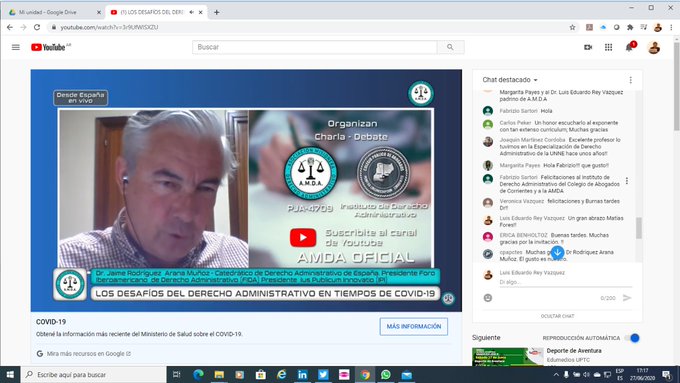Open the Deporte de Aventura suggested video title
This screenshot has width=680, height=383.
(x=574, y=350)
